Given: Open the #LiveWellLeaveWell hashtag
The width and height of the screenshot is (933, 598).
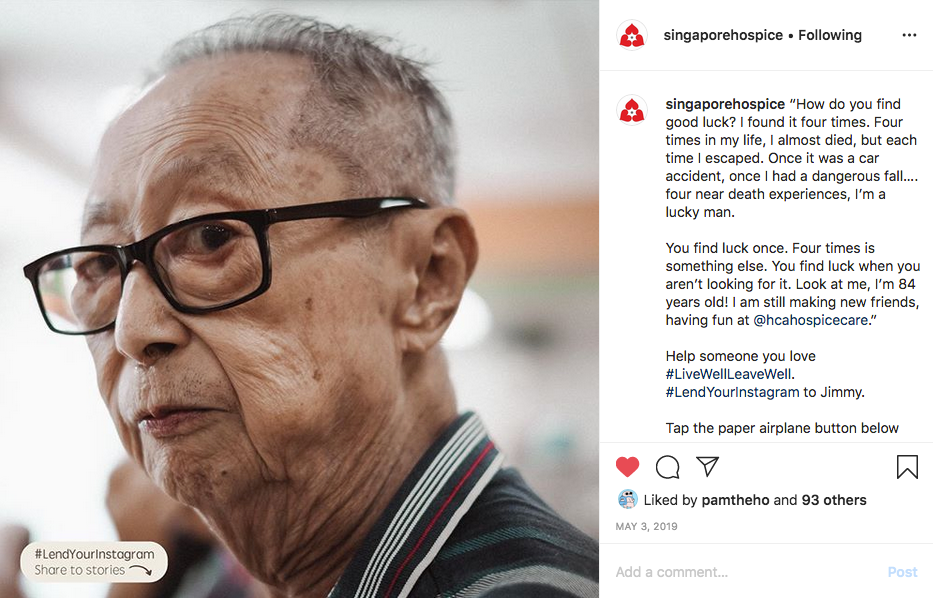Looking at the screenshot, I should [728, 374].
